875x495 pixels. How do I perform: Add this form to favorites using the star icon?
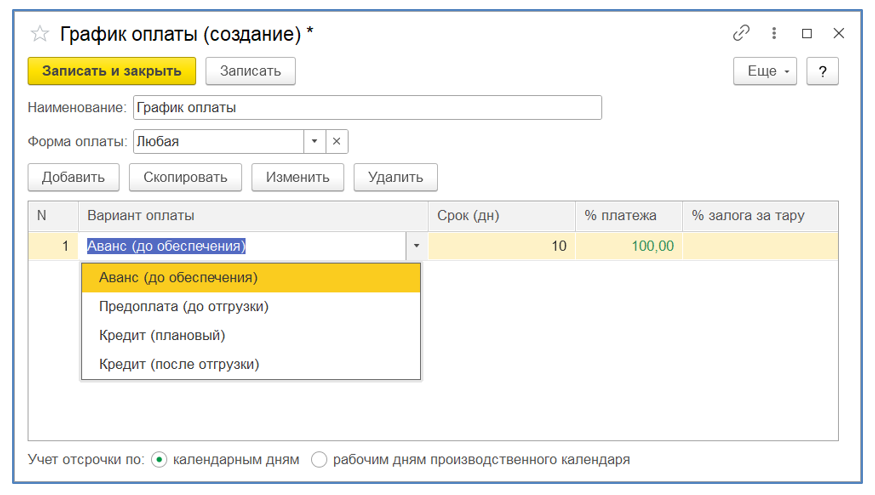(40, 34)
